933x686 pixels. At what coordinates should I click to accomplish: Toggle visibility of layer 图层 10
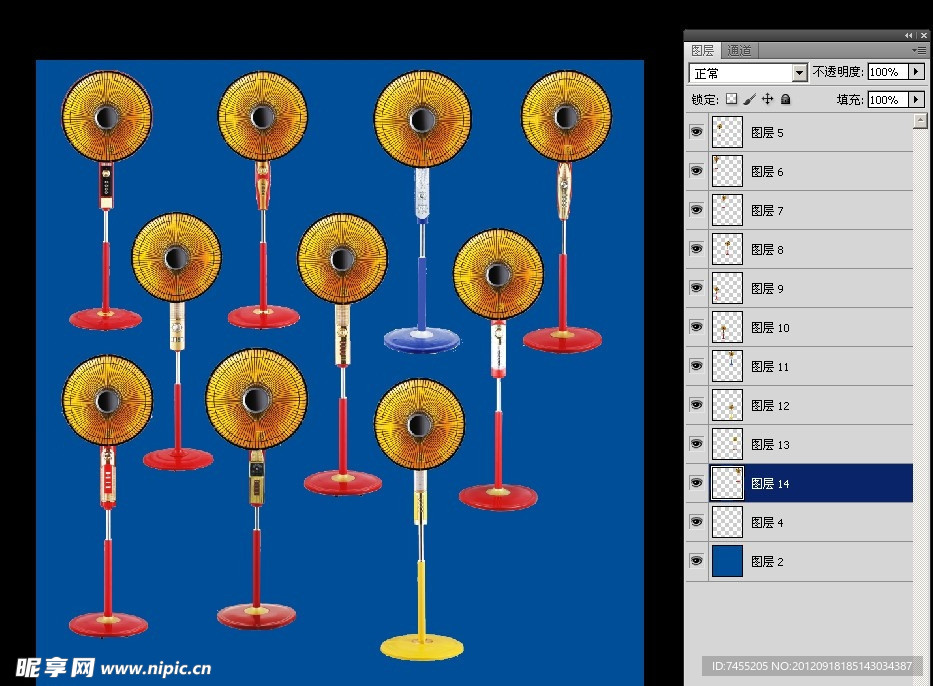(x=696, y=327)
